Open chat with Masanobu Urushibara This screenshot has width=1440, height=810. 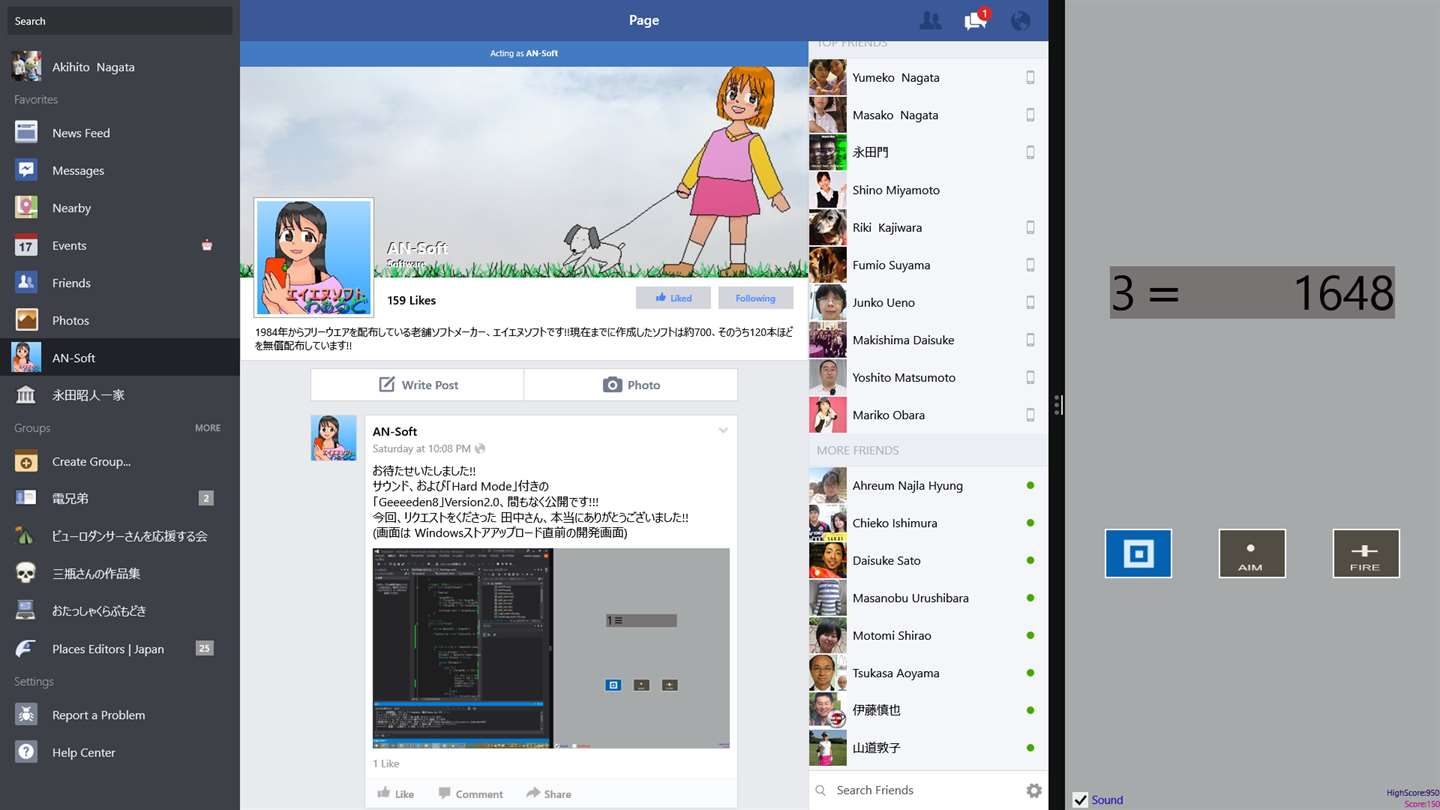pos(928,598)
